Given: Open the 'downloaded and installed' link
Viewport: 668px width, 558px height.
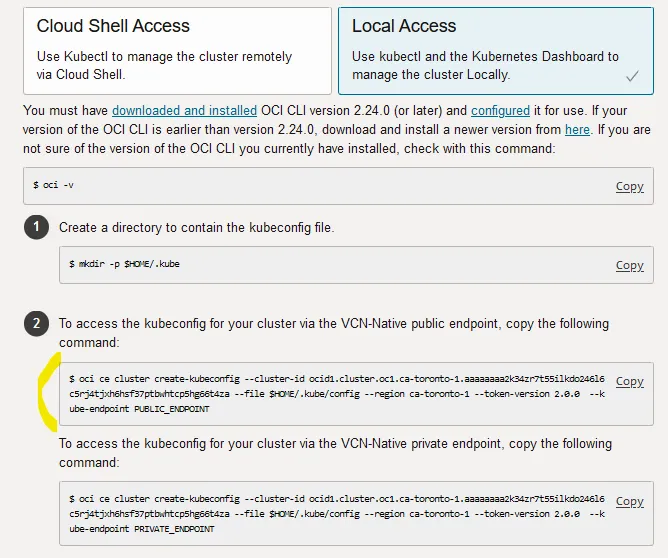Looking at the screenshot, I should 185,110.
